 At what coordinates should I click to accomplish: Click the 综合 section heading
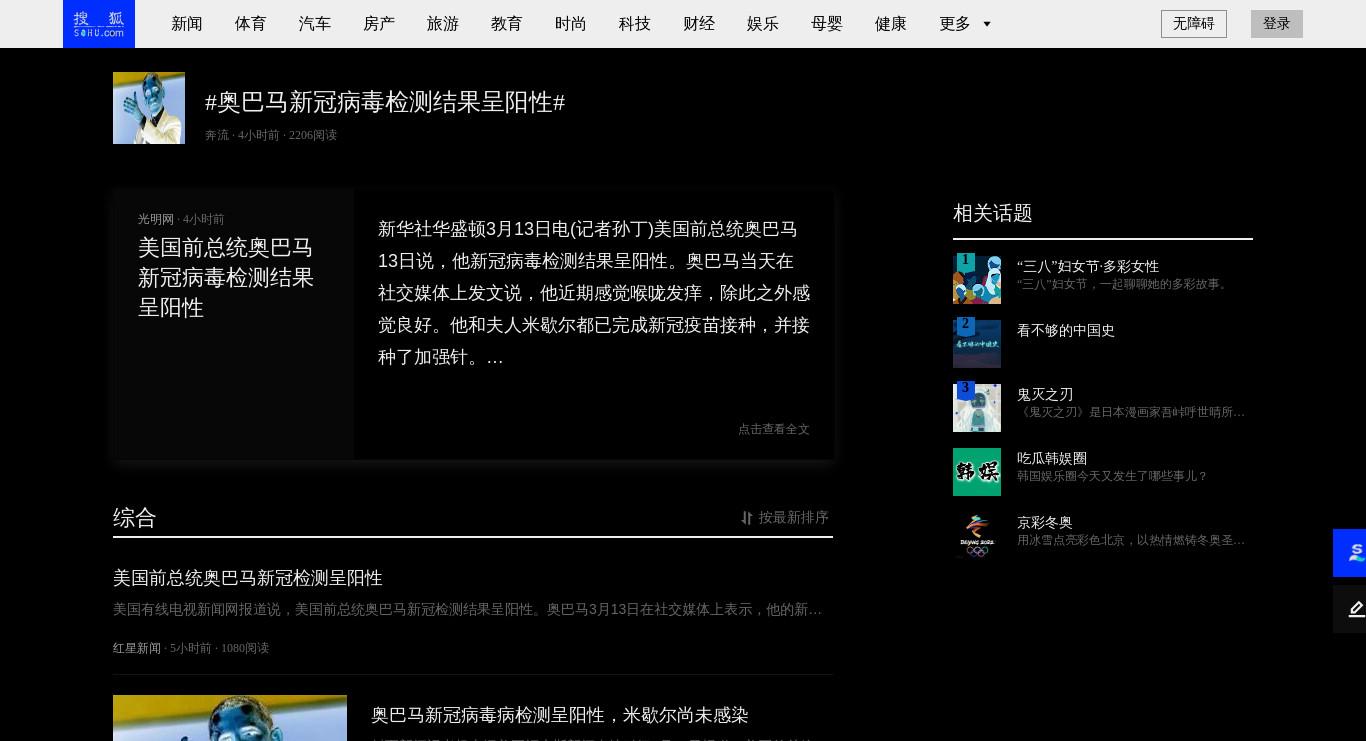(135, 518)
